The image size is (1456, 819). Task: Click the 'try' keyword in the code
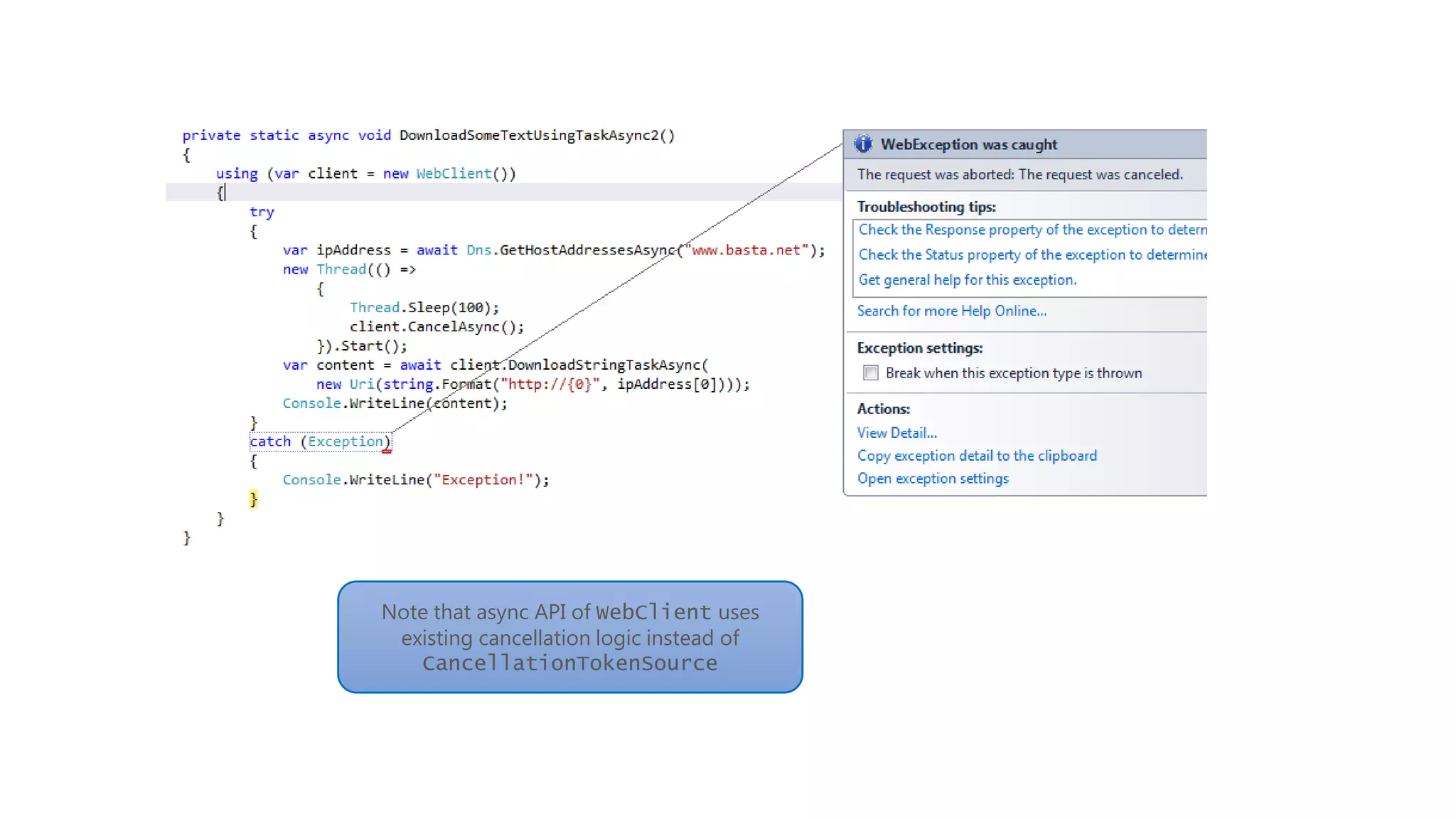coord(261,212)
